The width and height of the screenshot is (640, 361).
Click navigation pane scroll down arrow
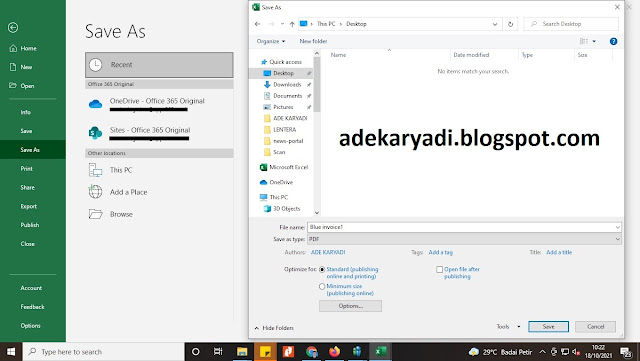point(317,213)
